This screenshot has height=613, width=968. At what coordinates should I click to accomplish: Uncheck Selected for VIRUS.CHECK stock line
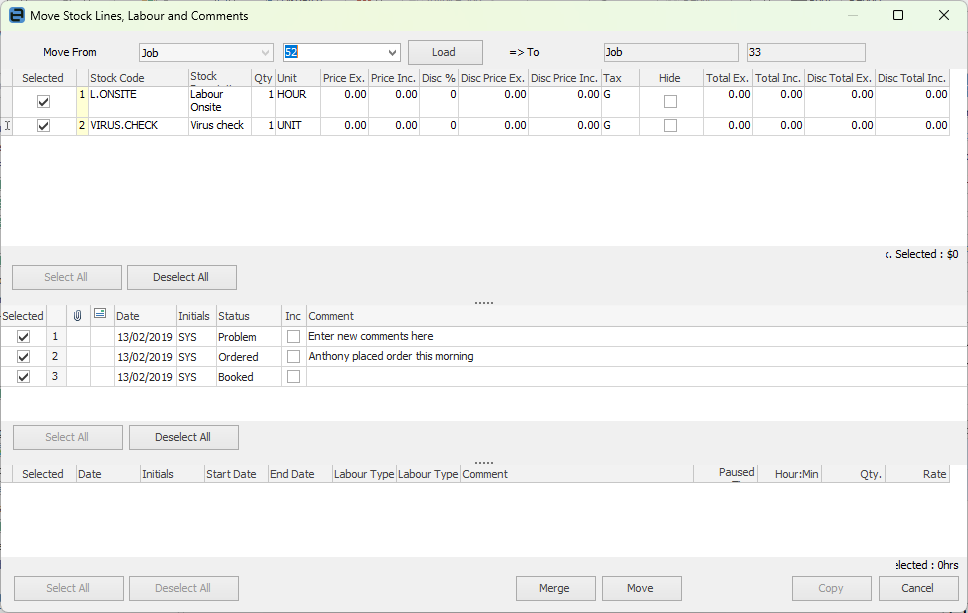(x=43, y=125)
